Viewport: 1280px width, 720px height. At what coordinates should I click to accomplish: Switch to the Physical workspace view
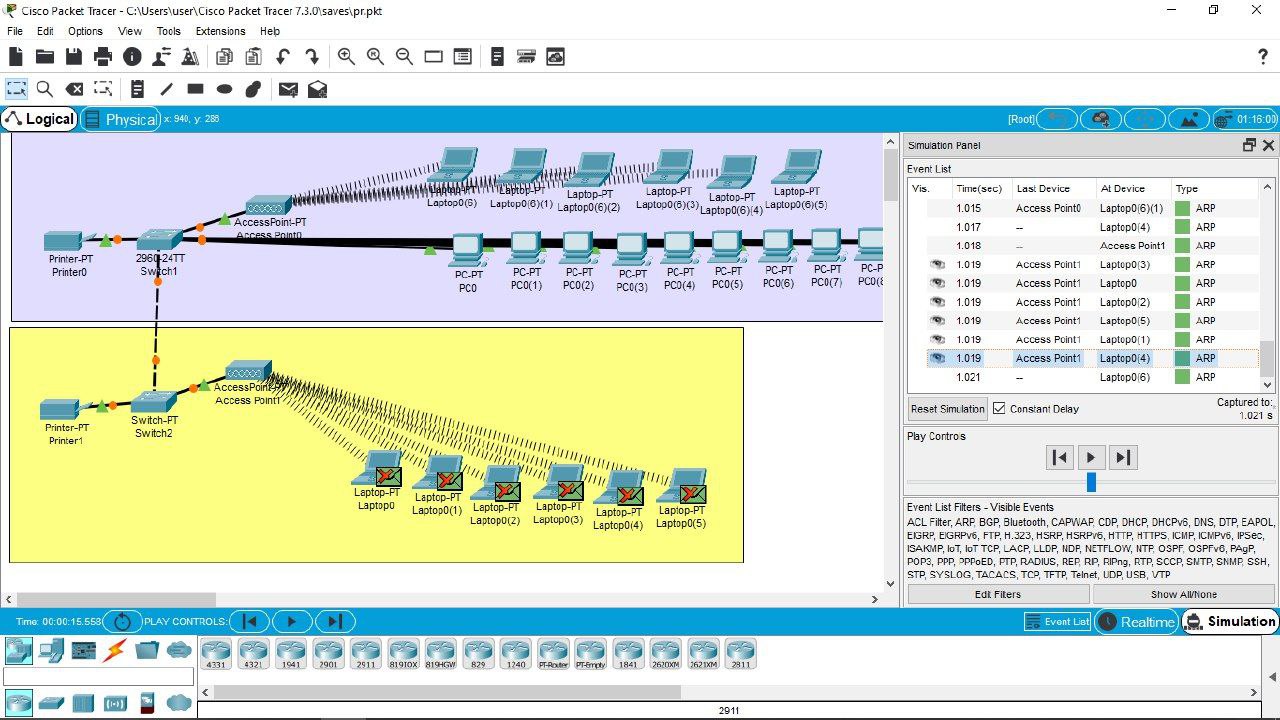pos(120,119)
